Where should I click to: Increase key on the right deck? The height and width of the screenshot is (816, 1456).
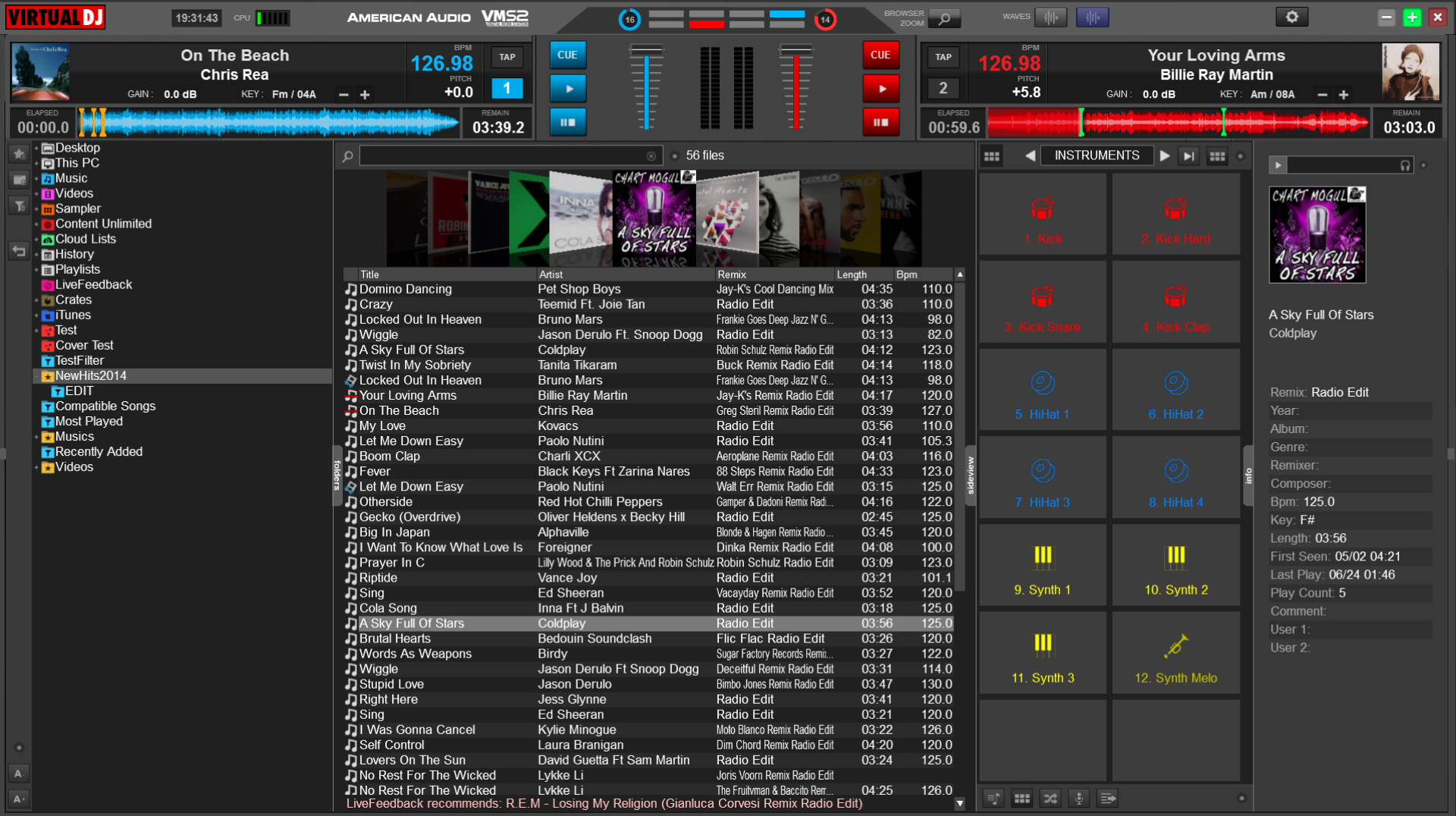[1344, 95]
